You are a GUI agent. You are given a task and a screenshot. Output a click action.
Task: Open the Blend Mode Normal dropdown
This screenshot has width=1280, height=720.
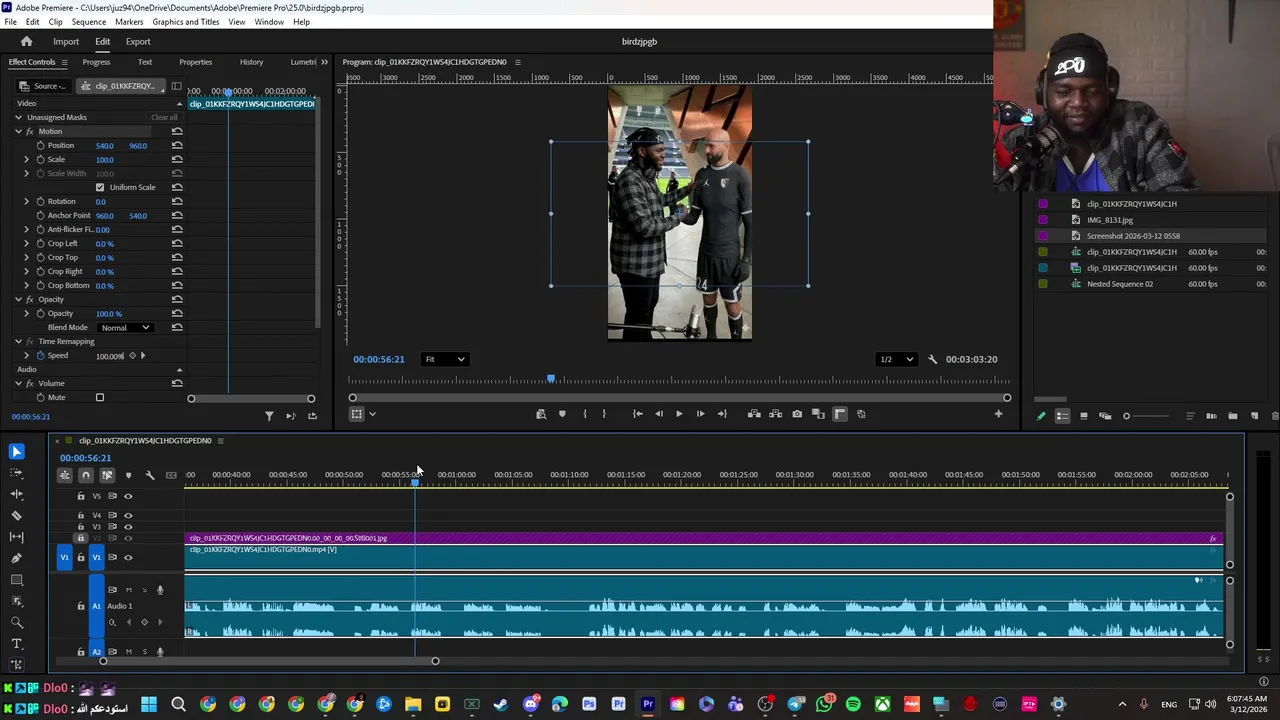[x=125, y=328]
